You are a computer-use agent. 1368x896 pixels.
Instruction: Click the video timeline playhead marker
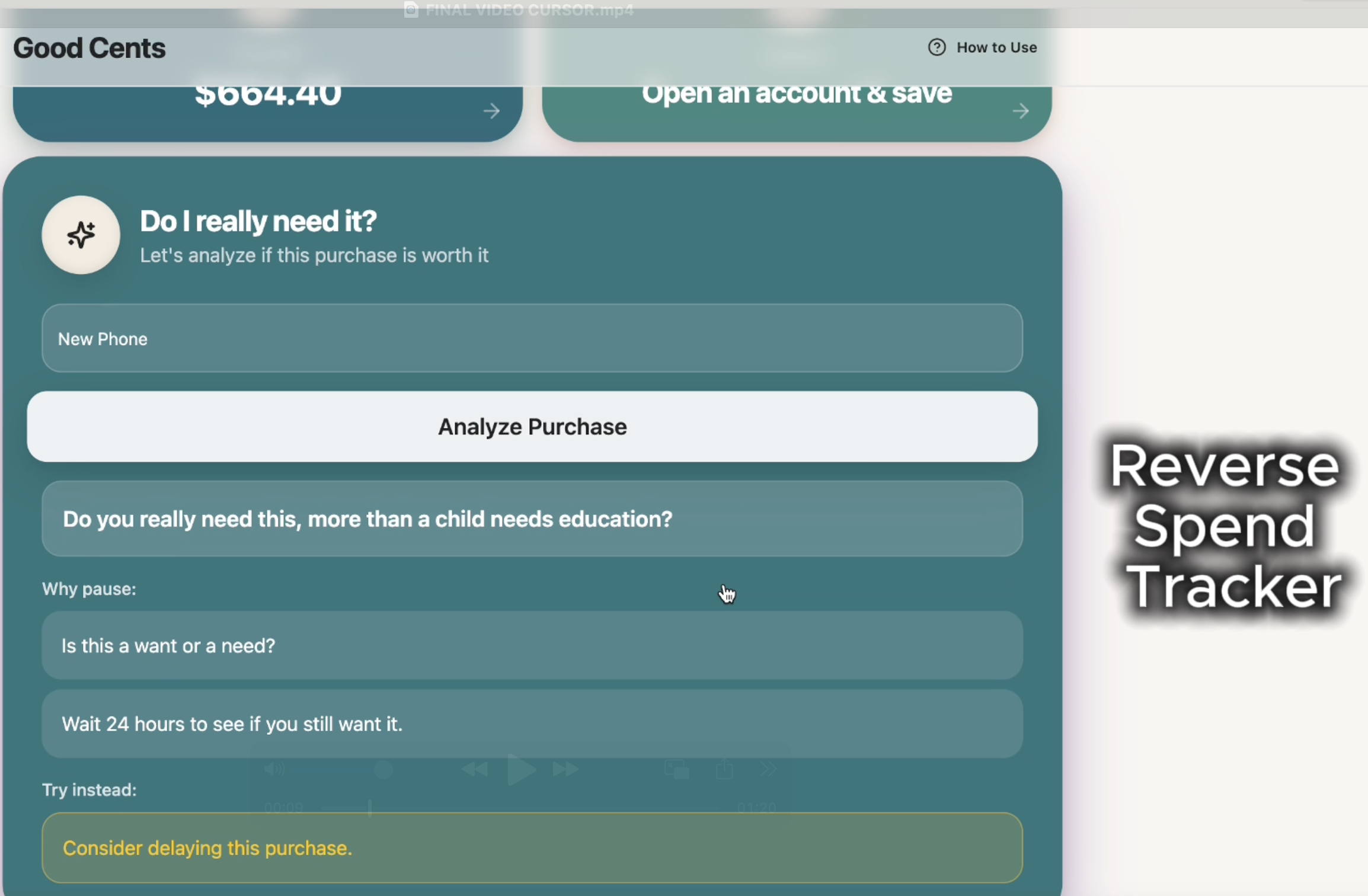coord(370,808)
